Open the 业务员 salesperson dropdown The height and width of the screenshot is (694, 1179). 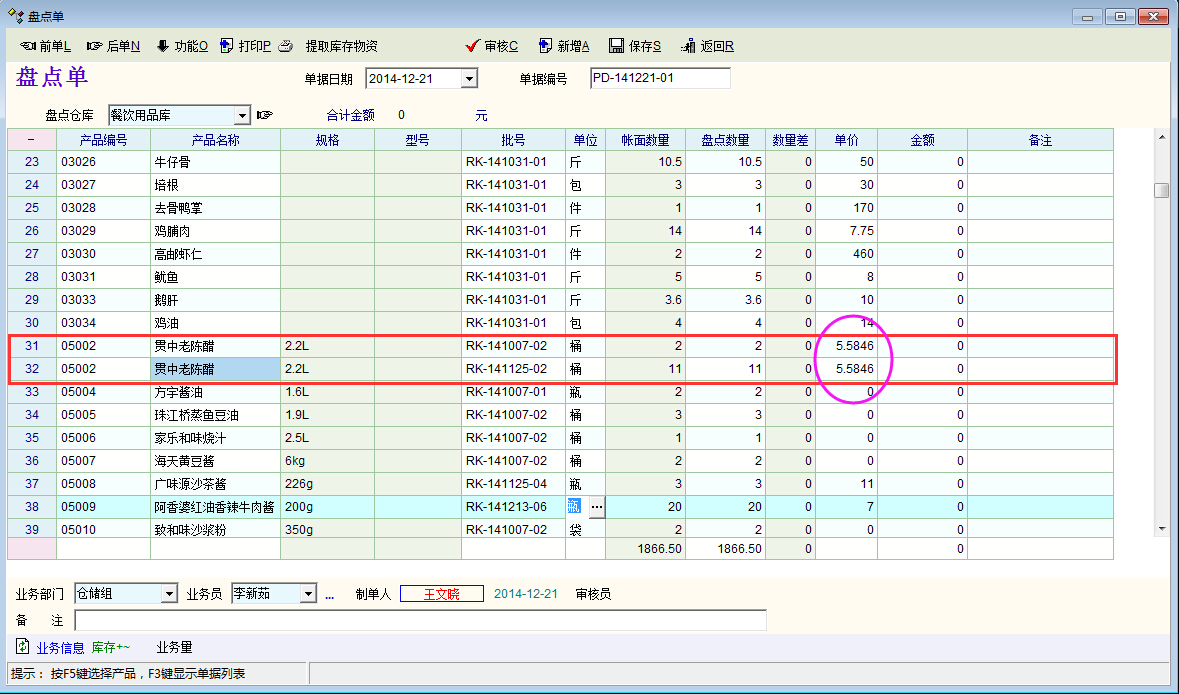click(x=308, y=594)
